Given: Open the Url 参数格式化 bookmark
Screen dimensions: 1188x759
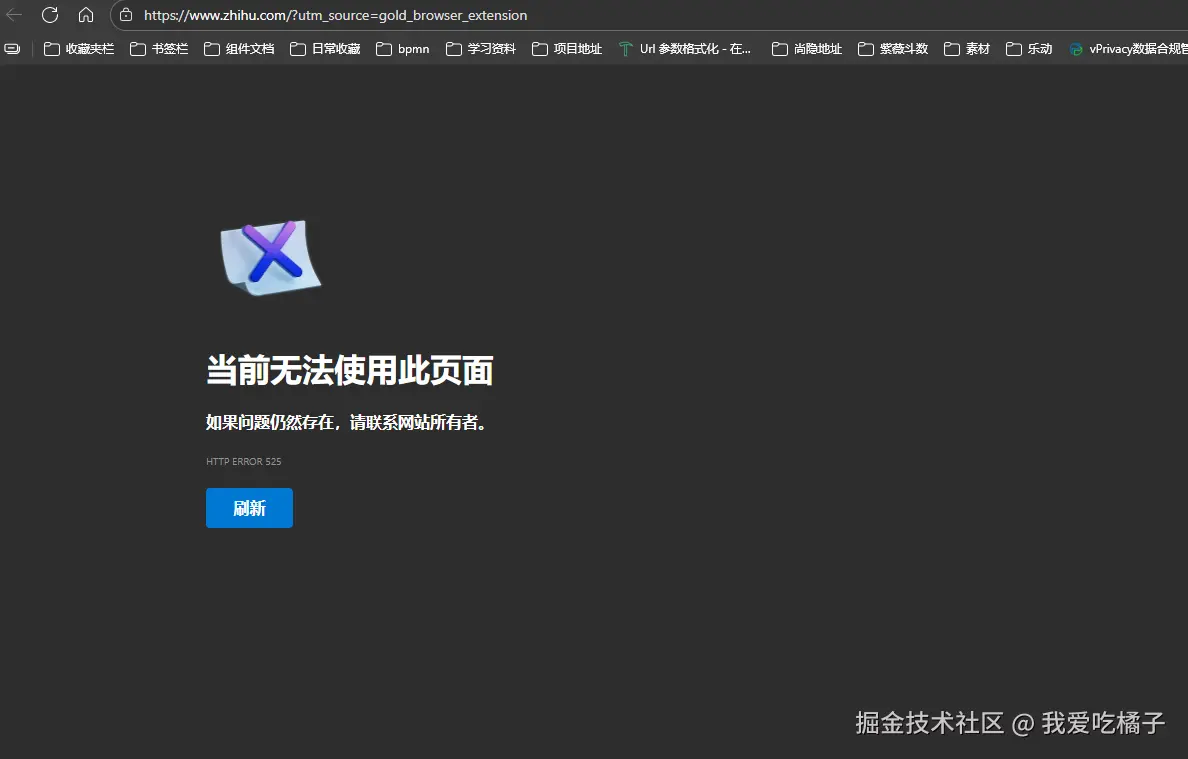Looking at the screenshot, I should point(686,48).
